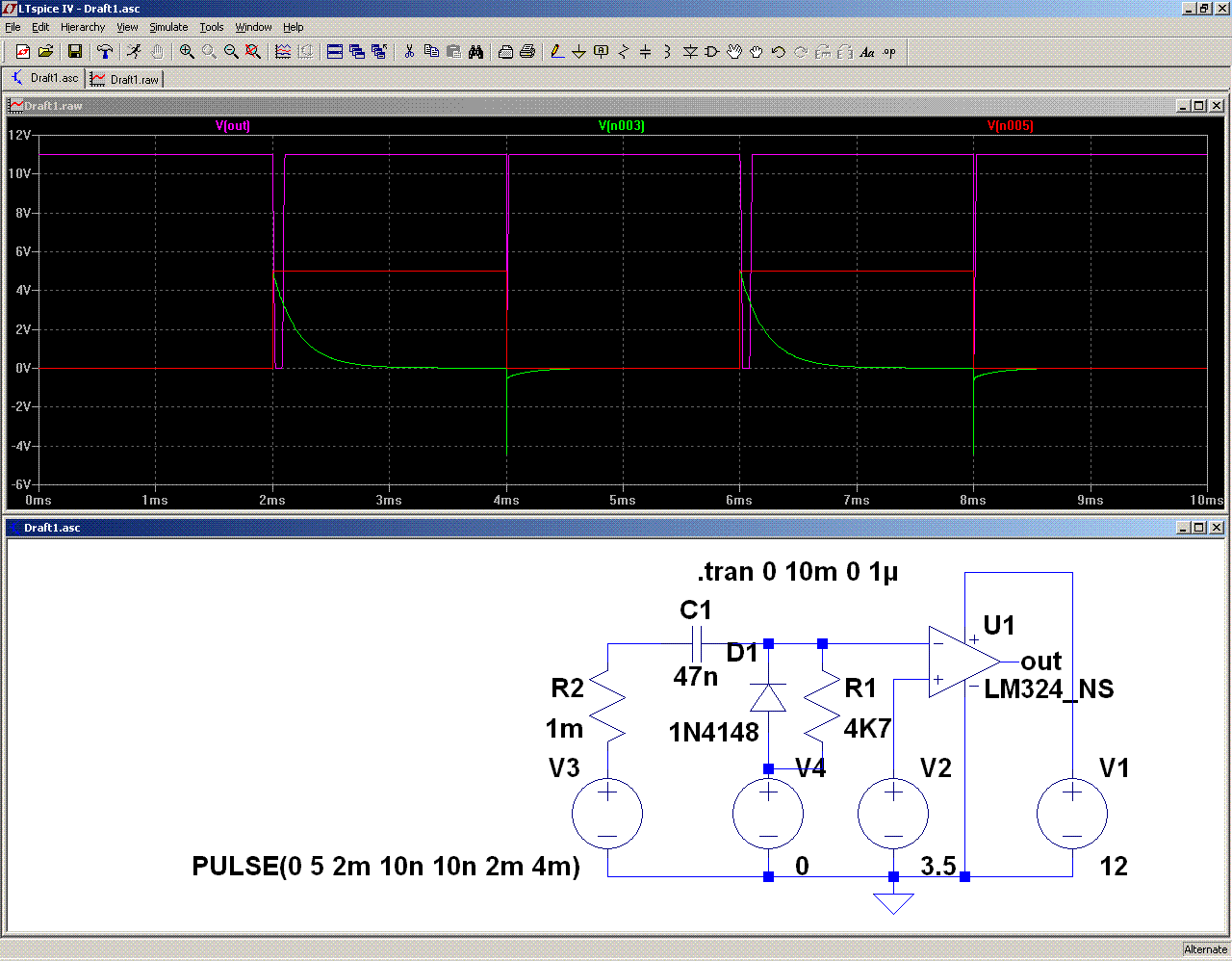Choose the Text Aa tool
Screen dimensions: 1232x961
tap(867, 52)
